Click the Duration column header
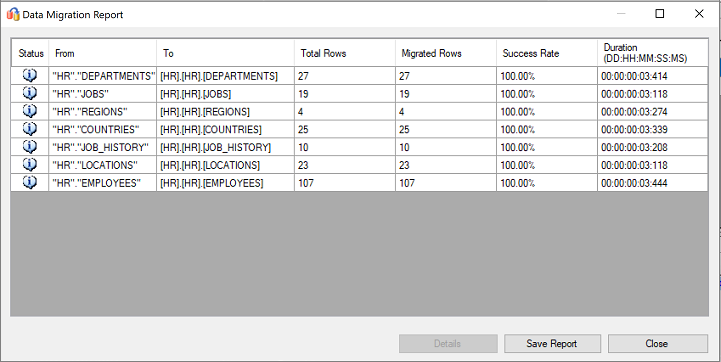The height and width of the screenshot is (362, 721). point(652,53)
